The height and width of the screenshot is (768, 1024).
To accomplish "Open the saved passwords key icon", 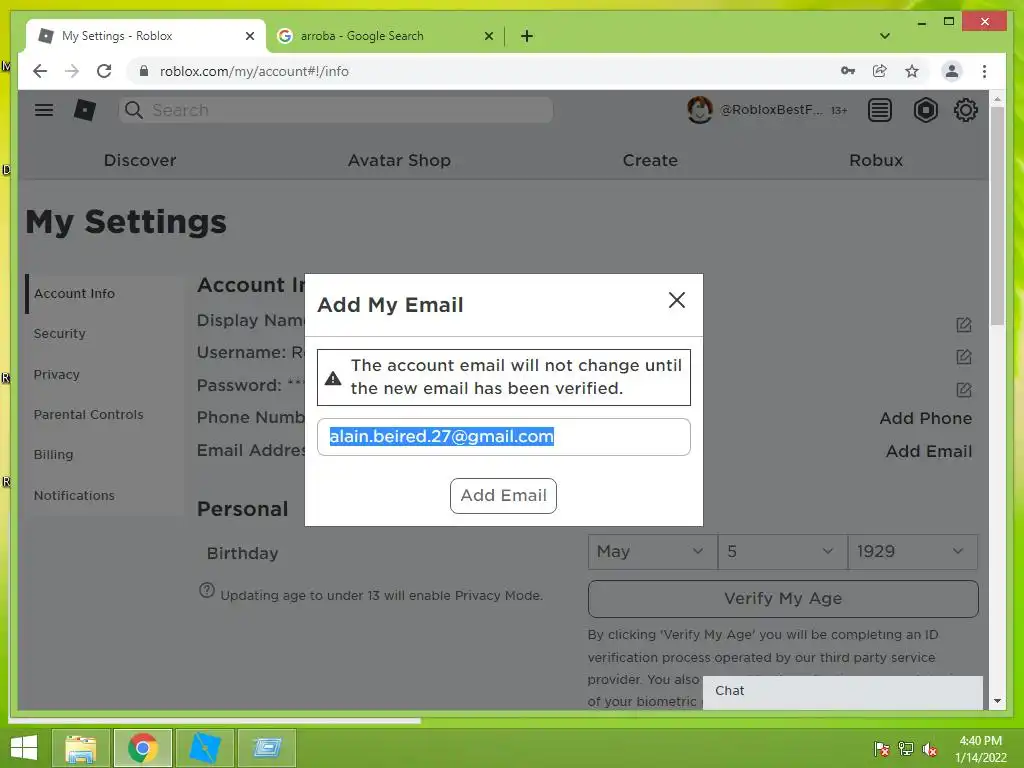I will [x=848, y=71].
